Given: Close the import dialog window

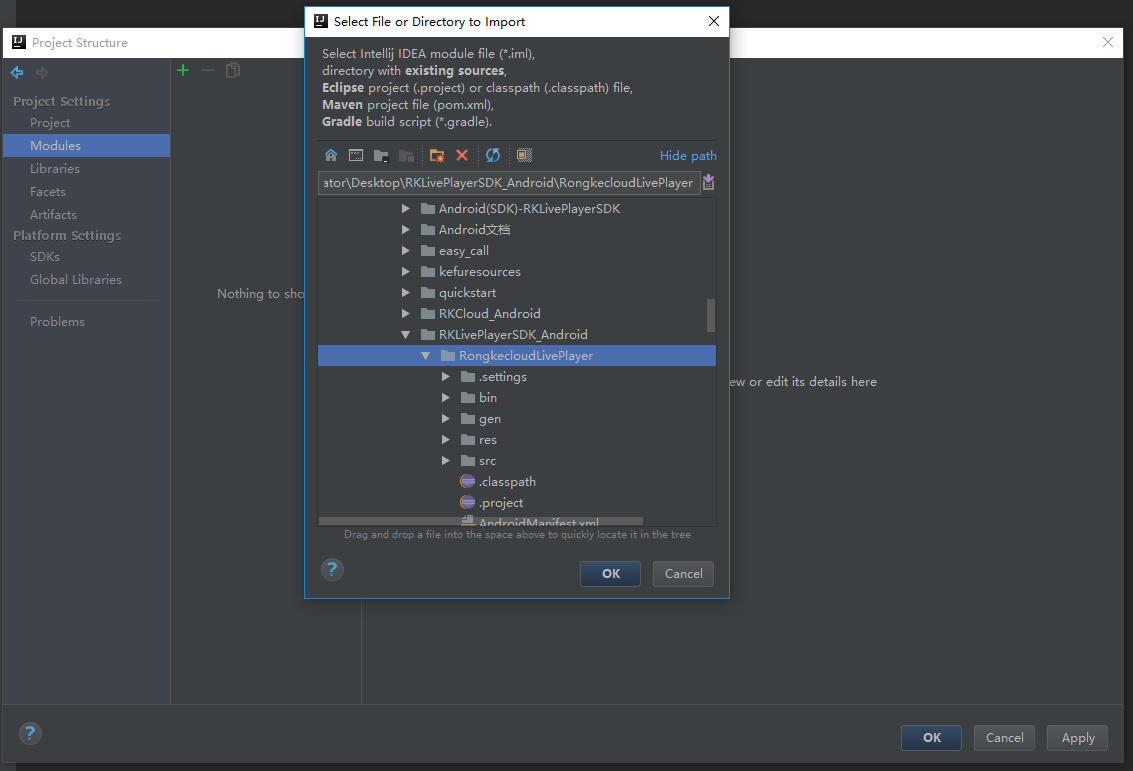Looking at the screenshot, I should [714, 21].
